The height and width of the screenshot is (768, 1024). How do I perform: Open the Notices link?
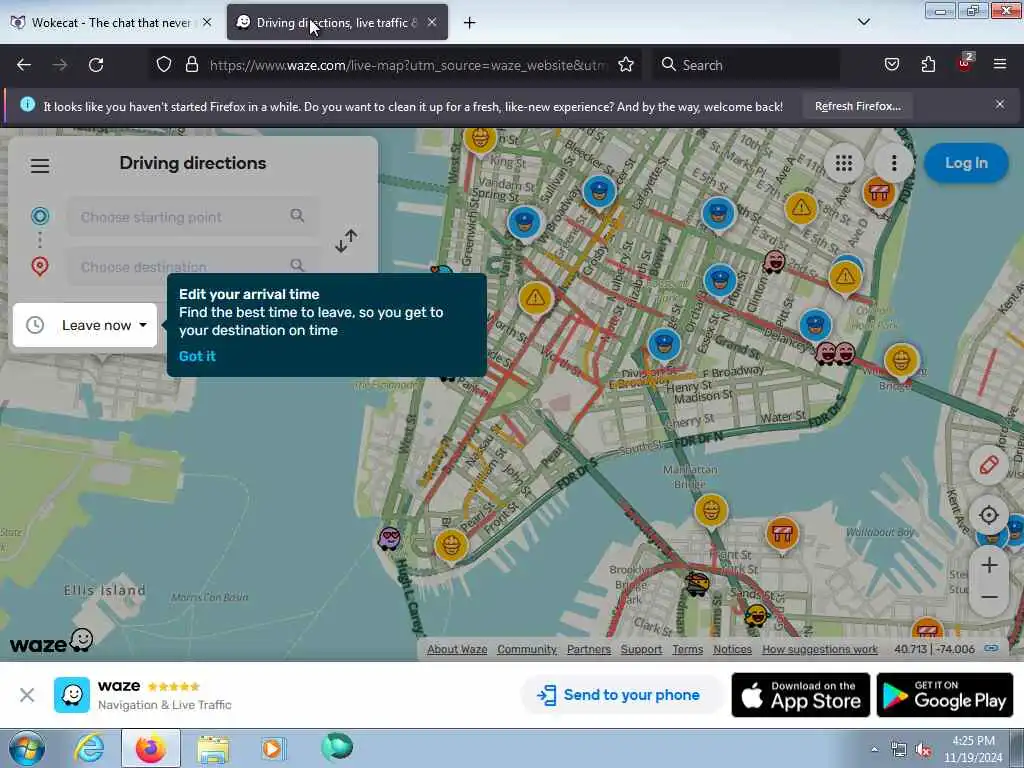tap(732, 649)
